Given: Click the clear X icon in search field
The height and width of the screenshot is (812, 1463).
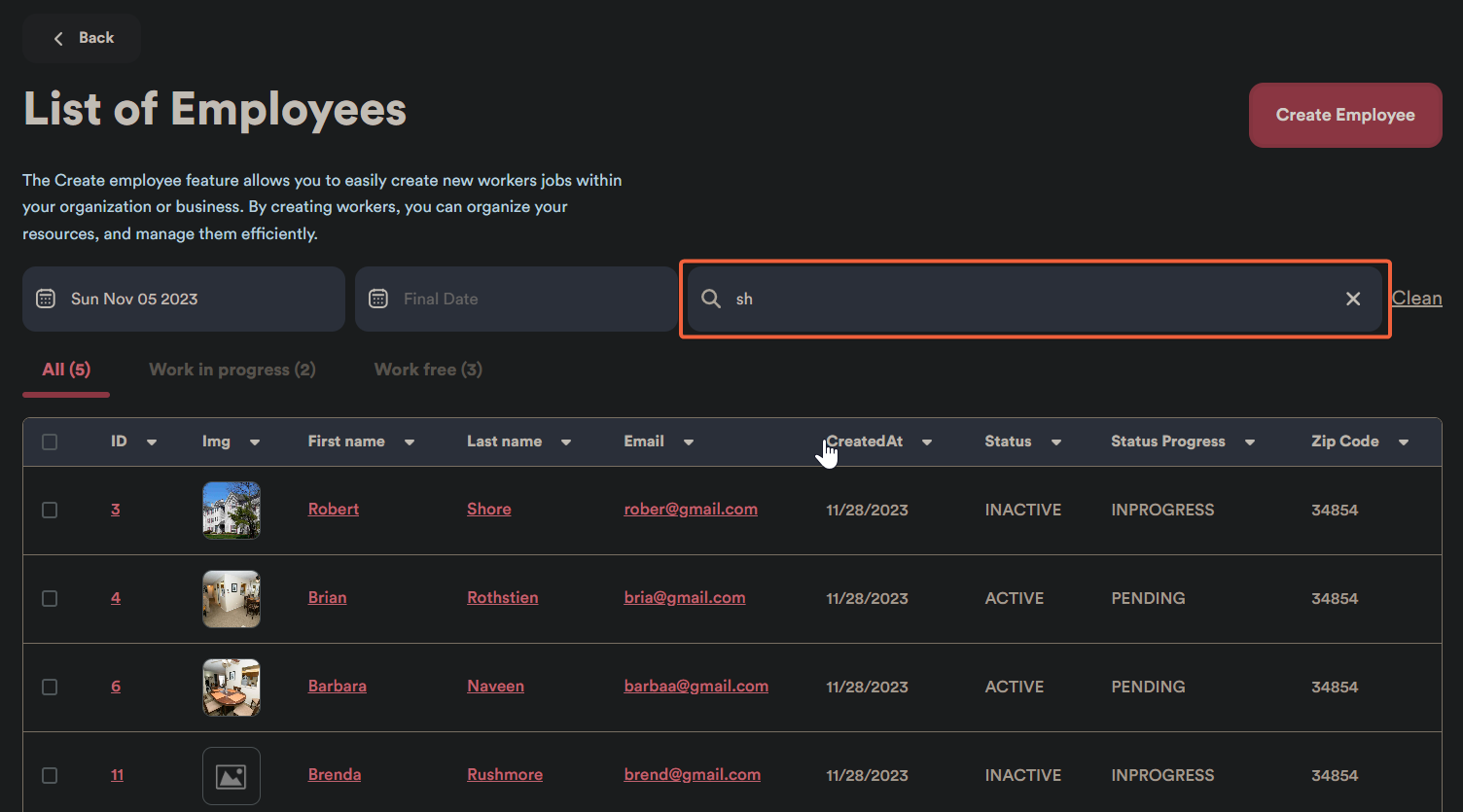Looking at the screenshot, I should tap(1352, 299).
